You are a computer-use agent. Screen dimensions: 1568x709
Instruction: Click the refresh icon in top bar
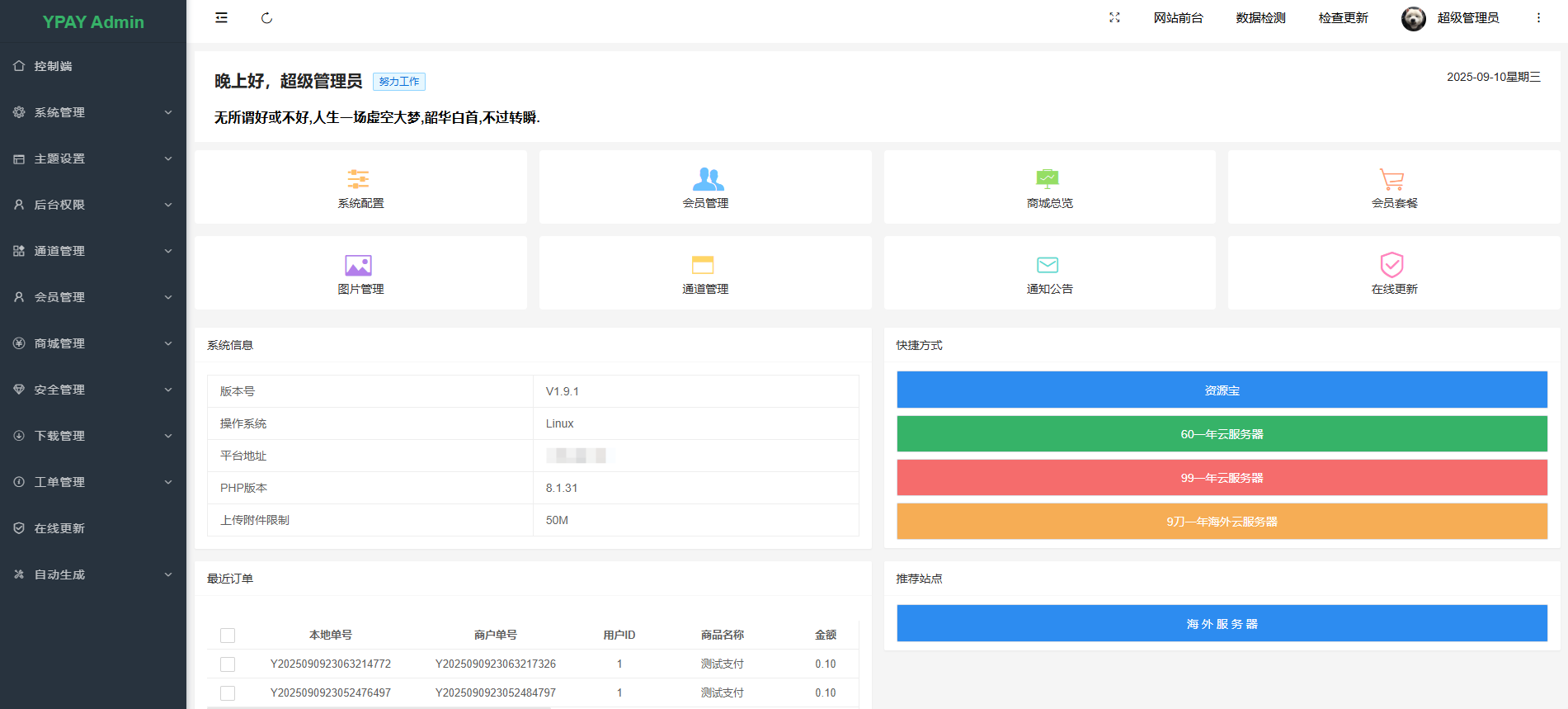266,18
